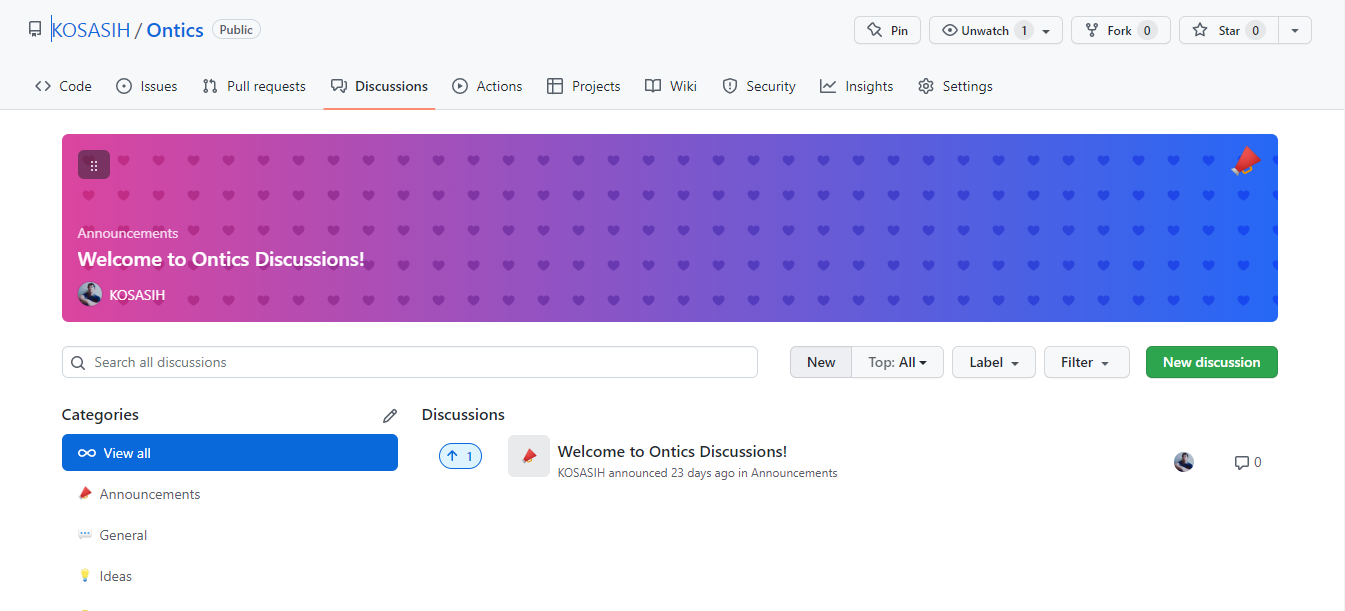Open the Actions tab
The height and width of the screenshot is (611, 1345).
click(487, 86)
